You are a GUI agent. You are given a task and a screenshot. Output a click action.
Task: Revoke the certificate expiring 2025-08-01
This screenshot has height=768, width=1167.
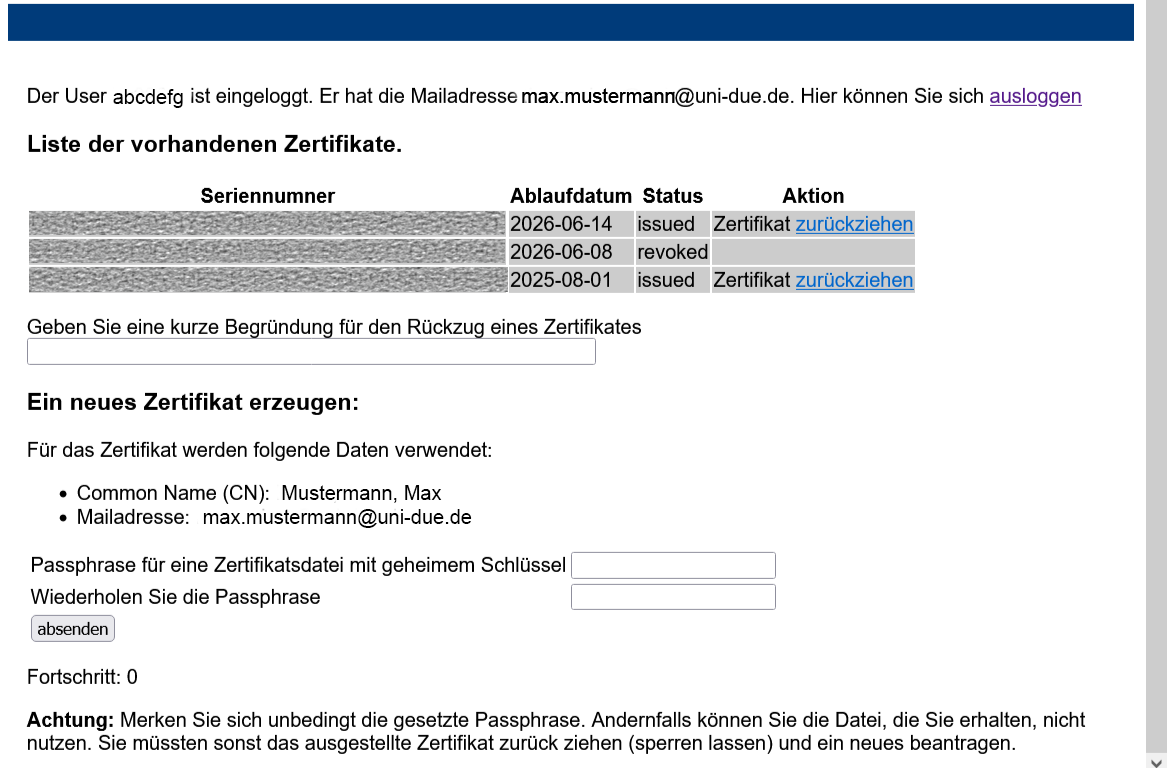pyautogui.click(x=854, y=280)
